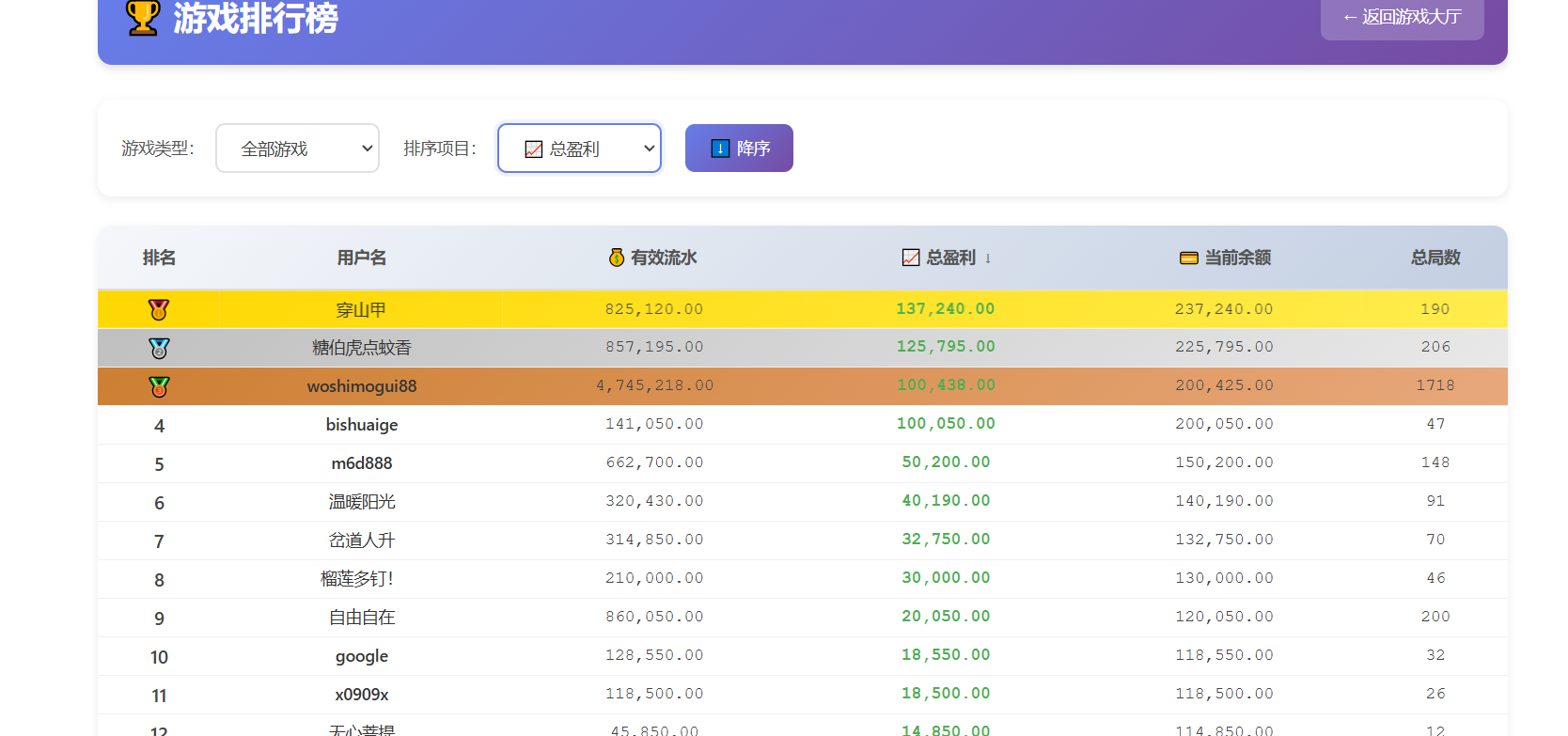Click the gold medal icon for rank 1
The height and width of the screenshot is (736, 1568).
[x=159, y=309]
